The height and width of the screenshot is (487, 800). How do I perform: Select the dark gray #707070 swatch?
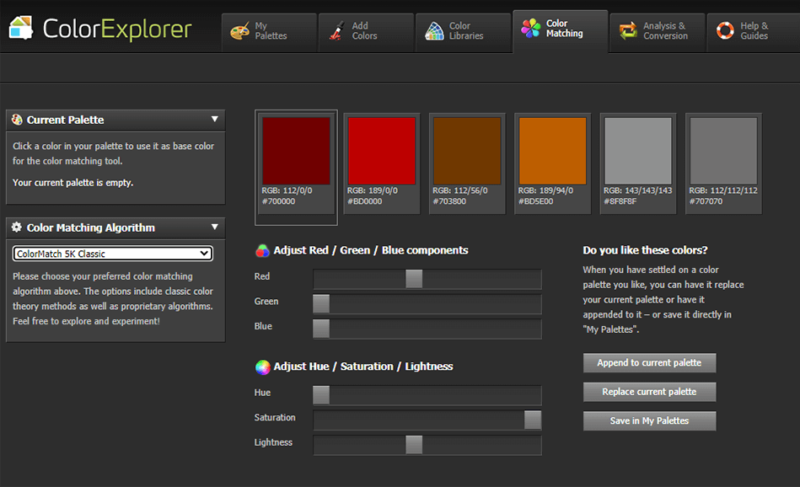click(x=723, y=151)
